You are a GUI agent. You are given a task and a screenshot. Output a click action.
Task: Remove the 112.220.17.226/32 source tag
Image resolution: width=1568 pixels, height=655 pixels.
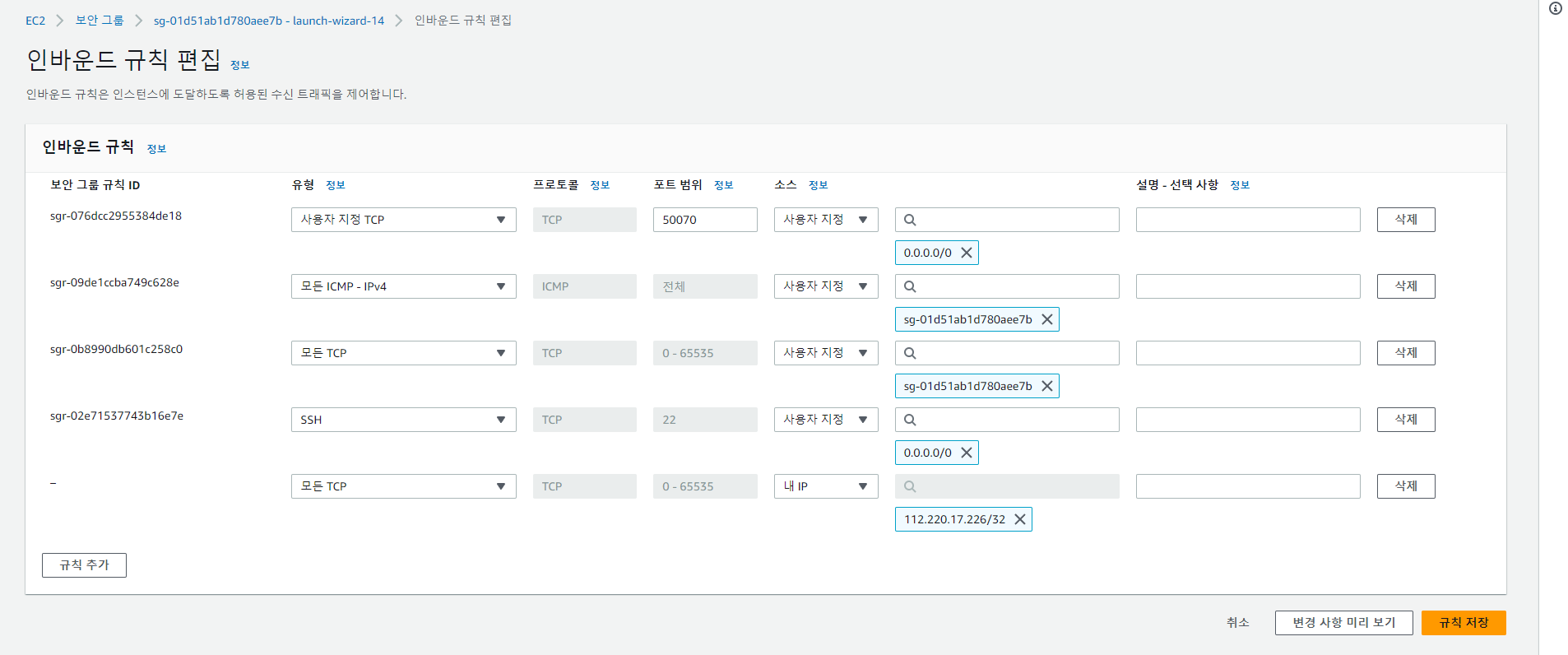1020,519
